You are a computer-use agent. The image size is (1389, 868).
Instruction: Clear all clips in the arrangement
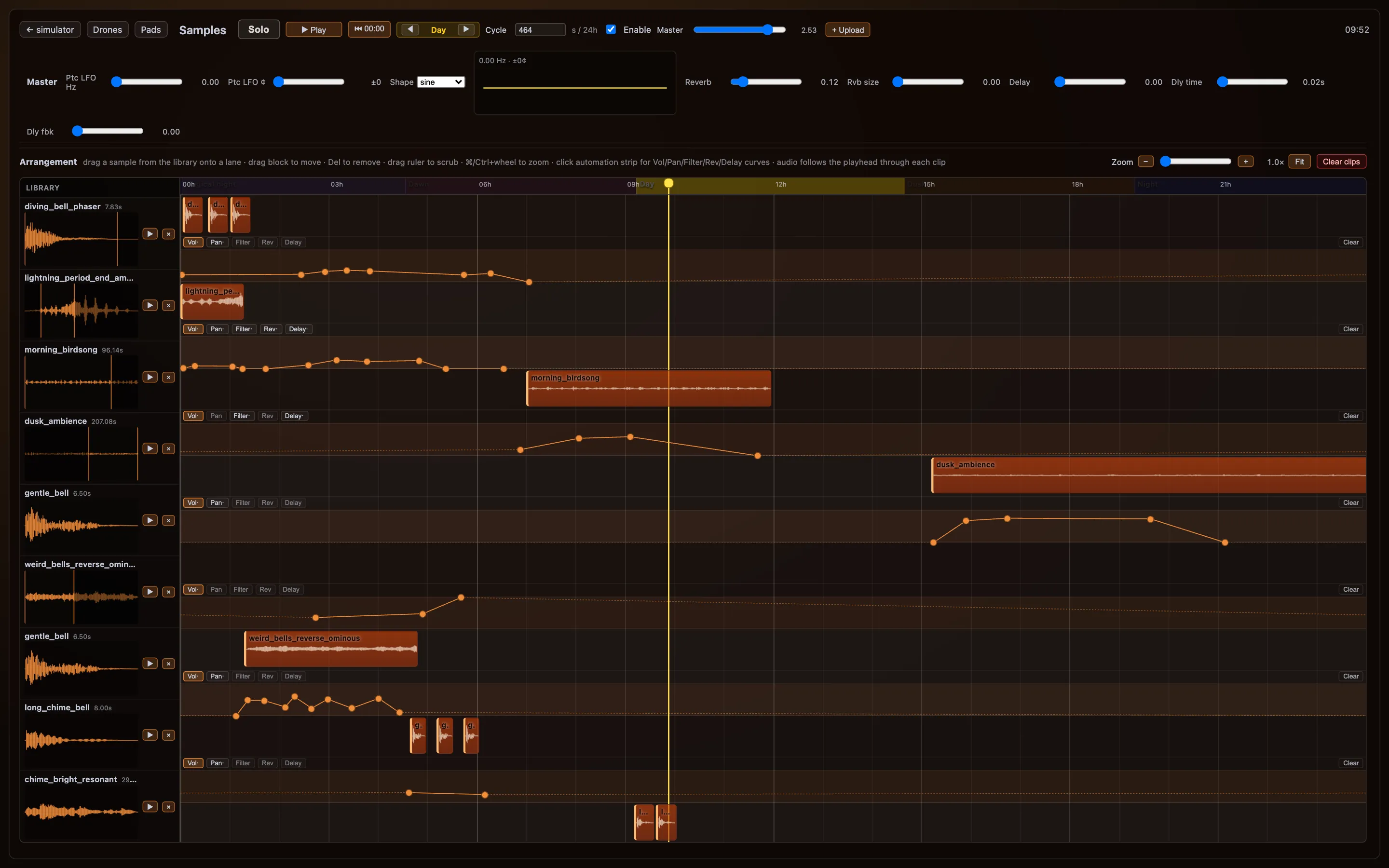click(1341, 162)
